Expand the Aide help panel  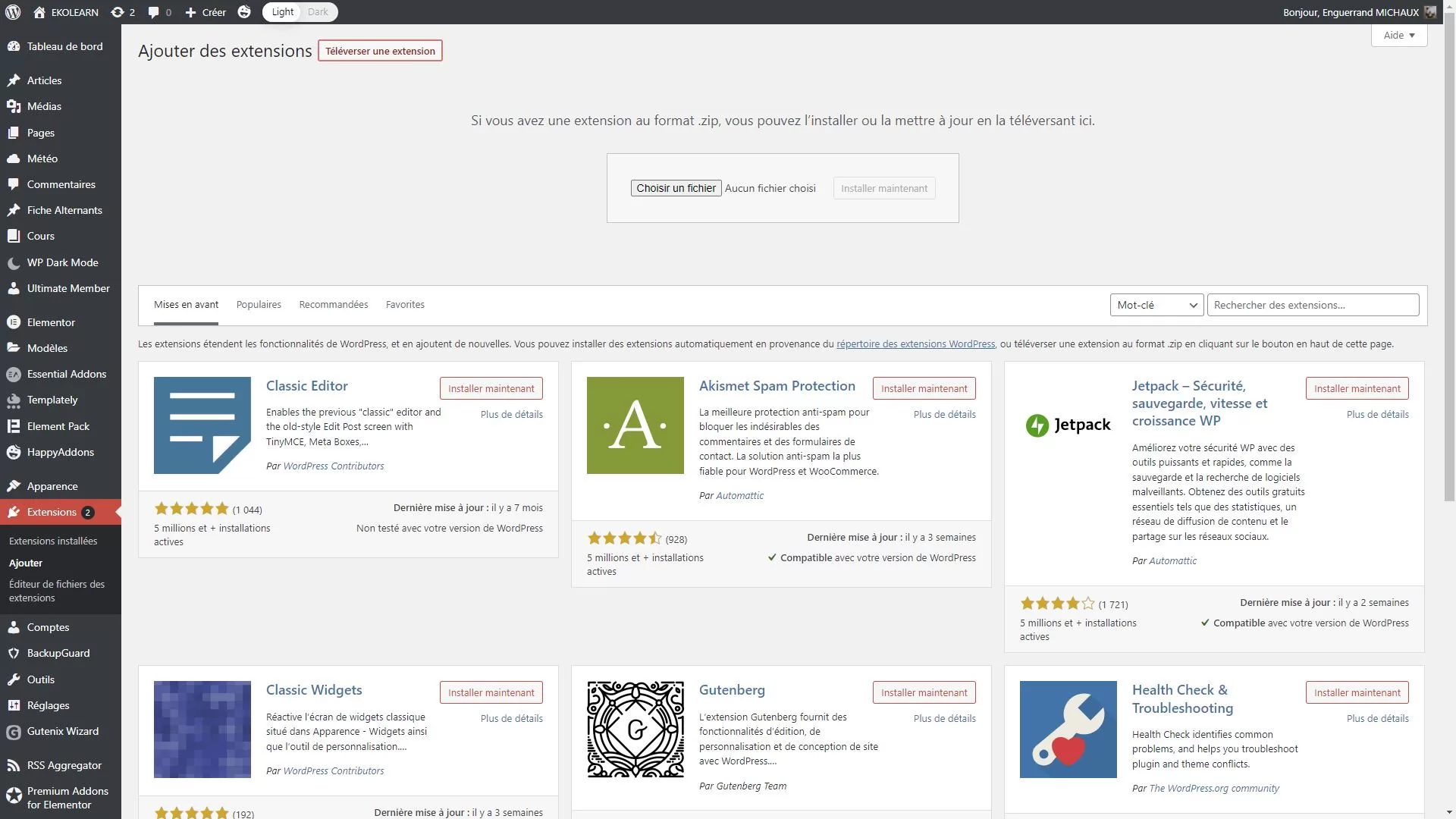pyautogui.click(x=1398, y=36)
